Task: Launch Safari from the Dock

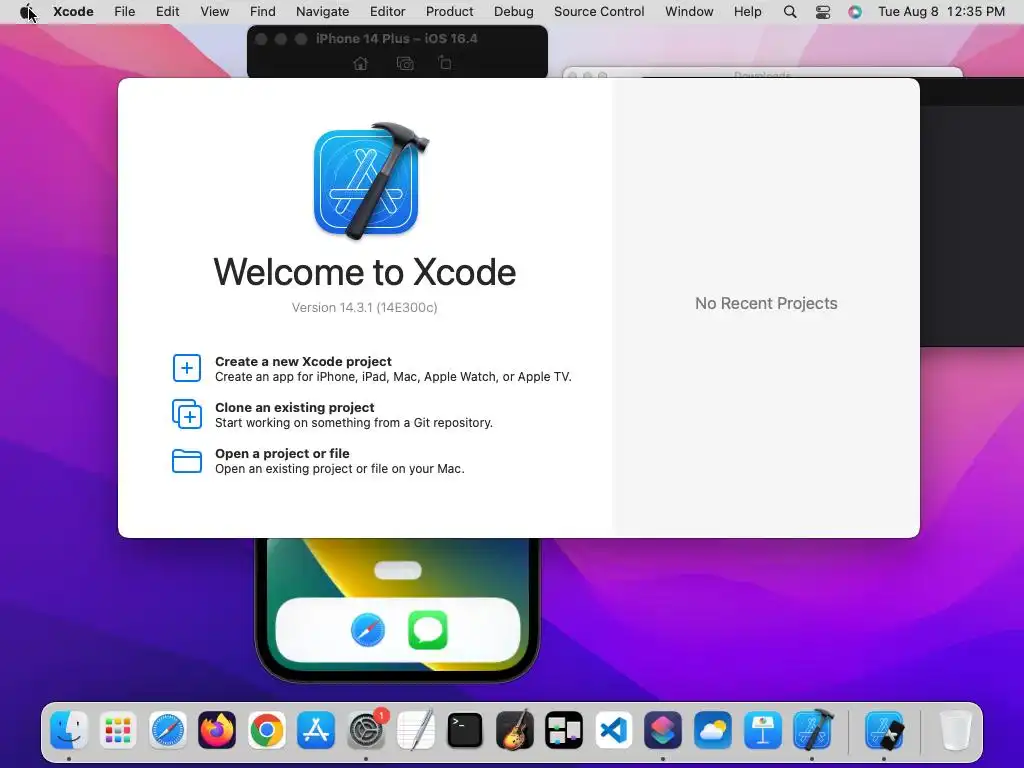Action: [168, 730]
